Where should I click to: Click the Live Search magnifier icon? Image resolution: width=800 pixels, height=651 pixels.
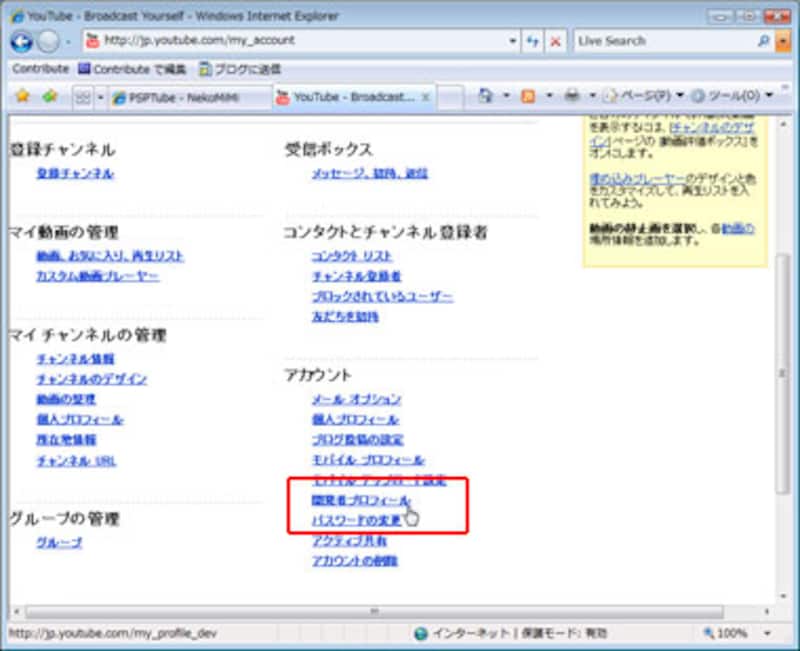(762, 42)
